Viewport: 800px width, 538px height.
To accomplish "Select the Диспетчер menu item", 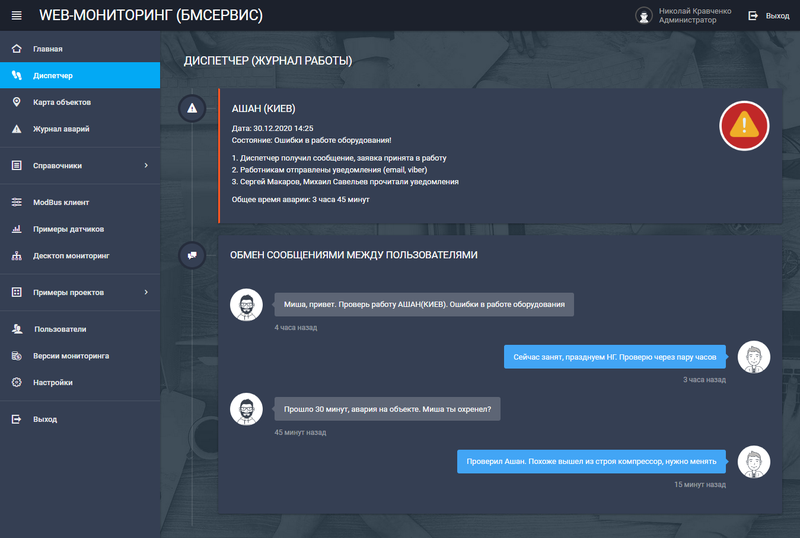I will pyautogui.click(x=80, y=75).
